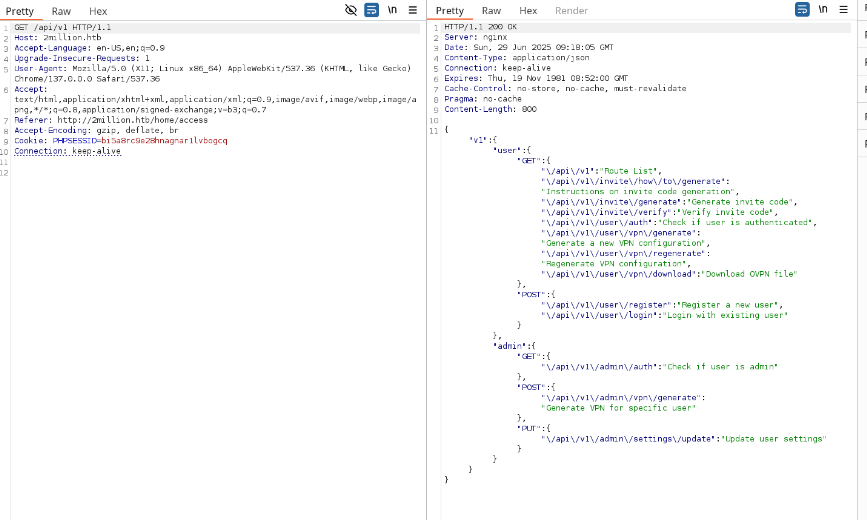Click the "admin" JSON key
Viewport: 867px width, 520px height.
pyautogui.click(x=509, y=346)
